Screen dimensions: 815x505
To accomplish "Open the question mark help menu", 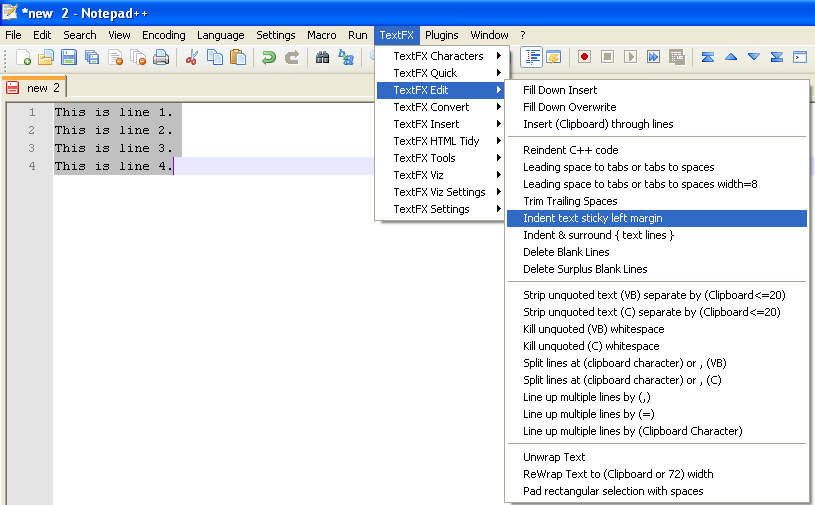I will click(523, 35).
